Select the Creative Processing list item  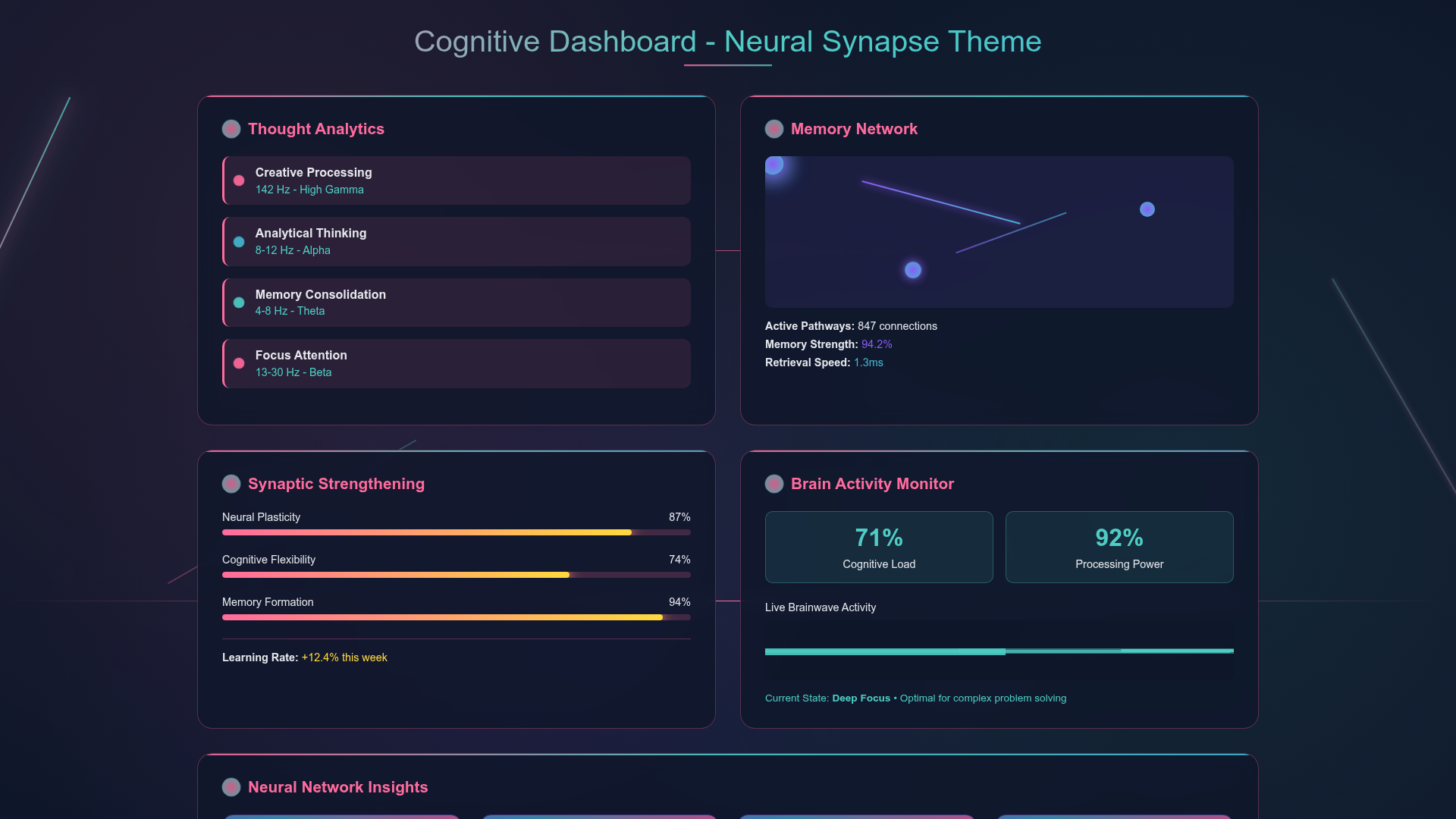click(x=457, y=180)
